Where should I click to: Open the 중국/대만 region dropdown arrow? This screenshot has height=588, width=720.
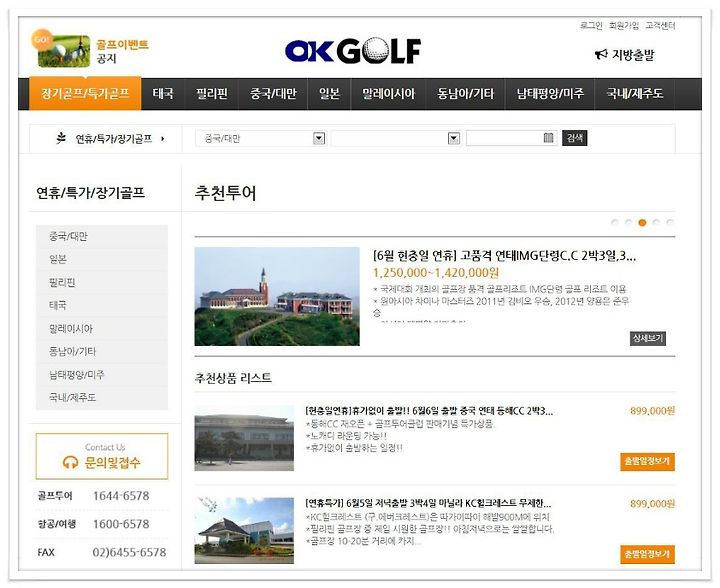tap(319, 138)
